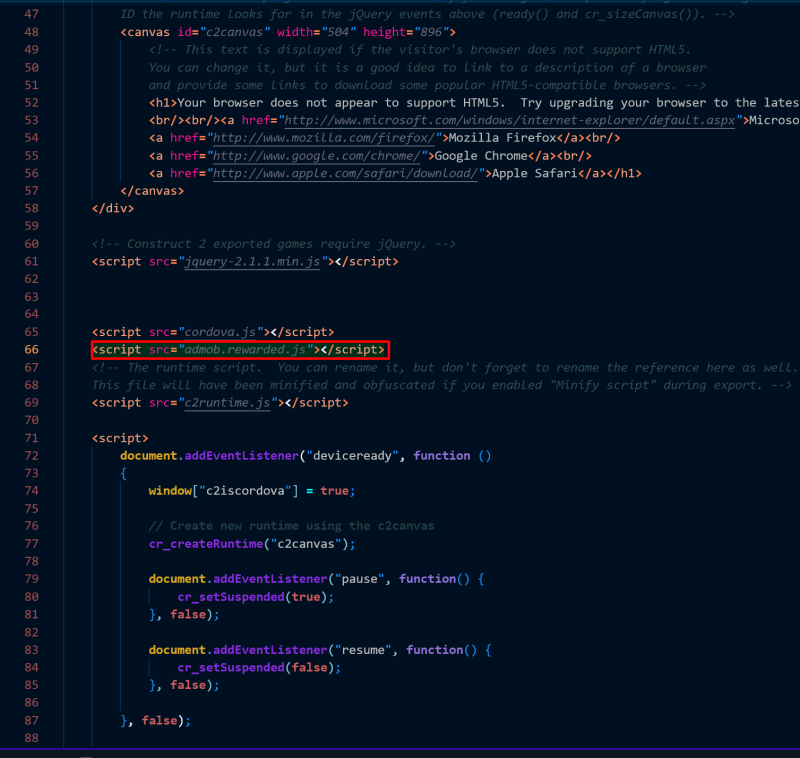Click the cr_createRuntime function call

click(x=252, y=544)
